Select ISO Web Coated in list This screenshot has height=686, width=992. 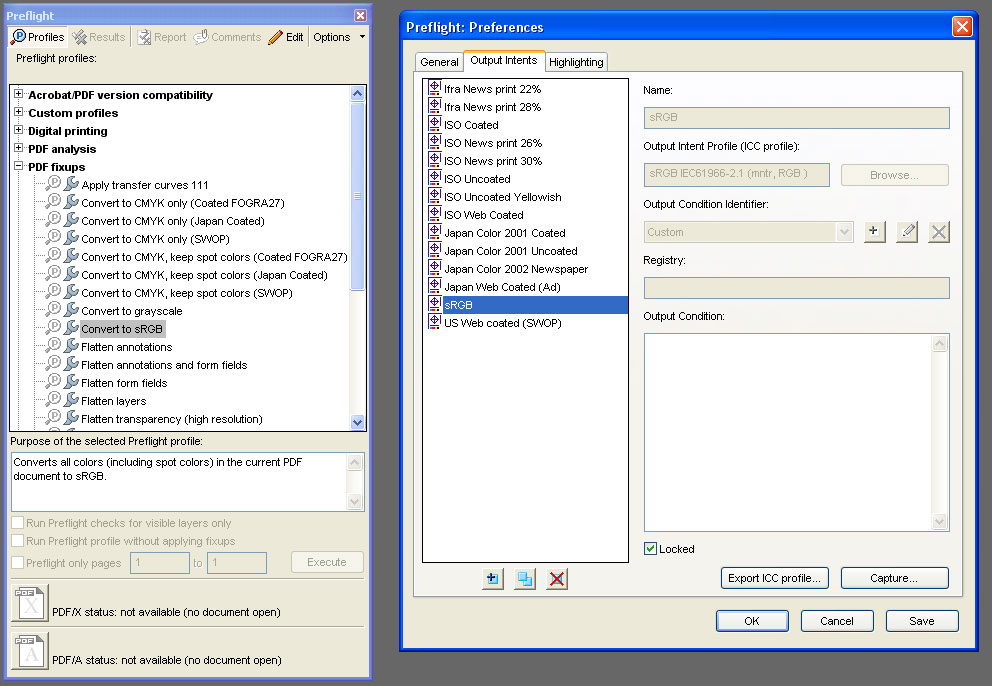click(483, 215)
